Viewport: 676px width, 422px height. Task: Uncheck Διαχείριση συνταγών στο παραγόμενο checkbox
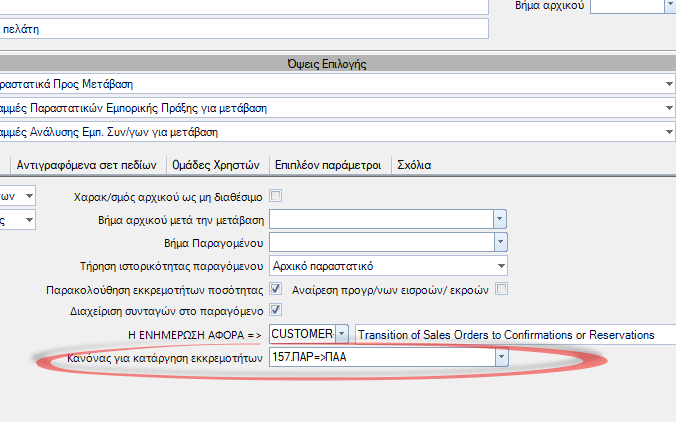(275, 309)
